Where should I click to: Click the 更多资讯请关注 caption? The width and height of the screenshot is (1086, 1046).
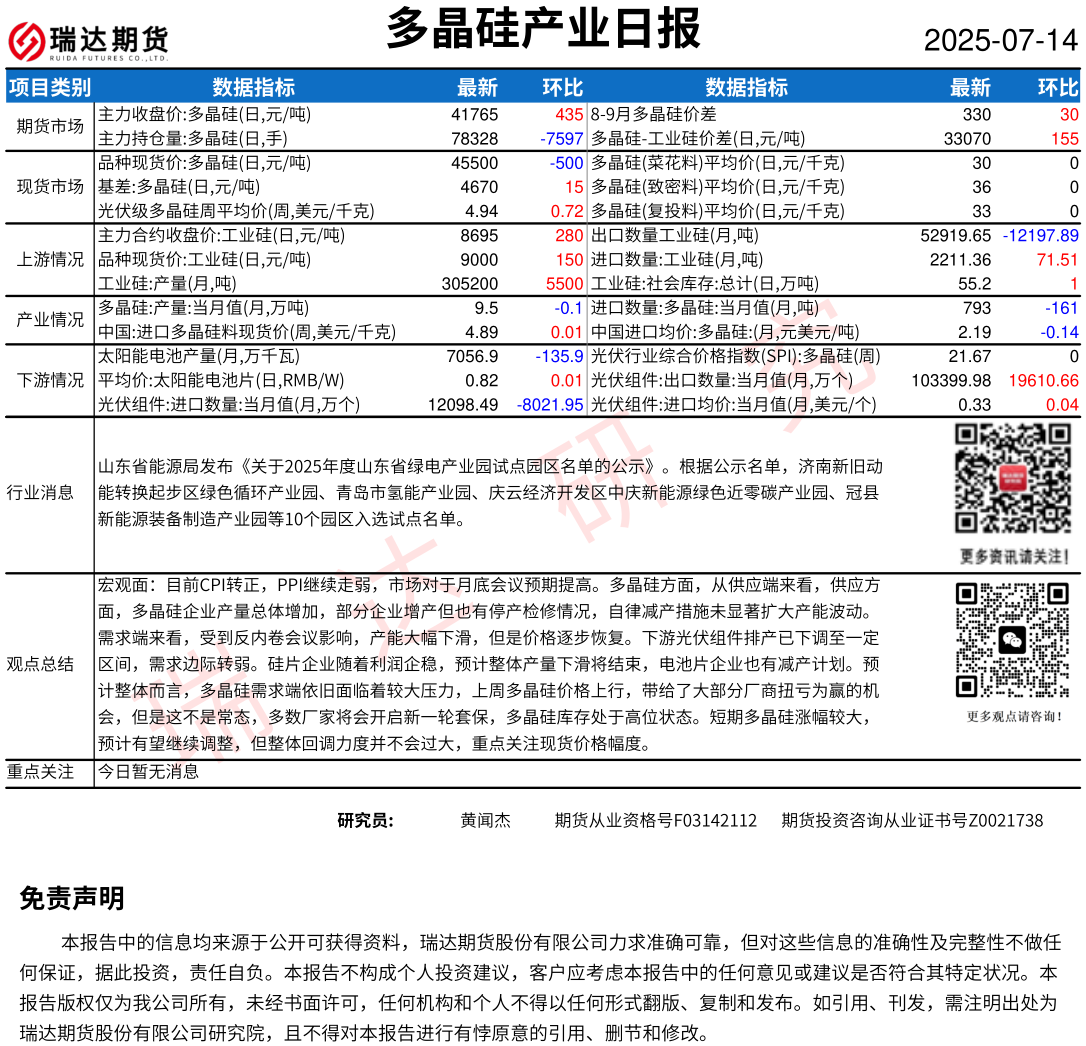pos(1014,556)
